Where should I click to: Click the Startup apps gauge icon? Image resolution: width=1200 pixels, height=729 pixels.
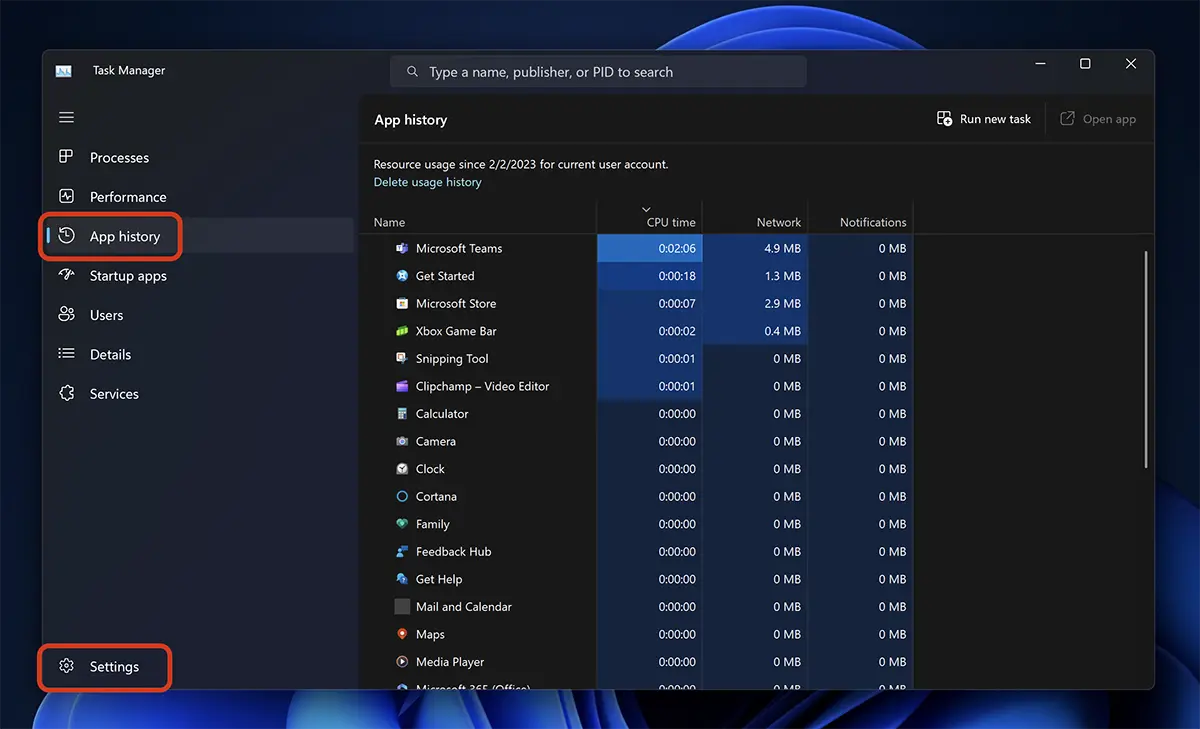[x=66, y=276]
